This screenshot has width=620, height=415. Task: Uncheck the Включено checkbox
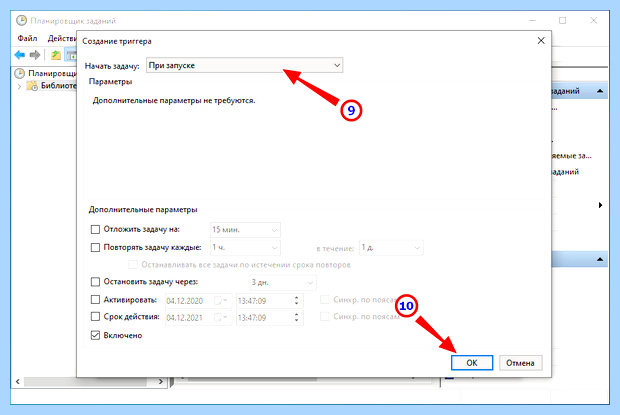[95, 335]
